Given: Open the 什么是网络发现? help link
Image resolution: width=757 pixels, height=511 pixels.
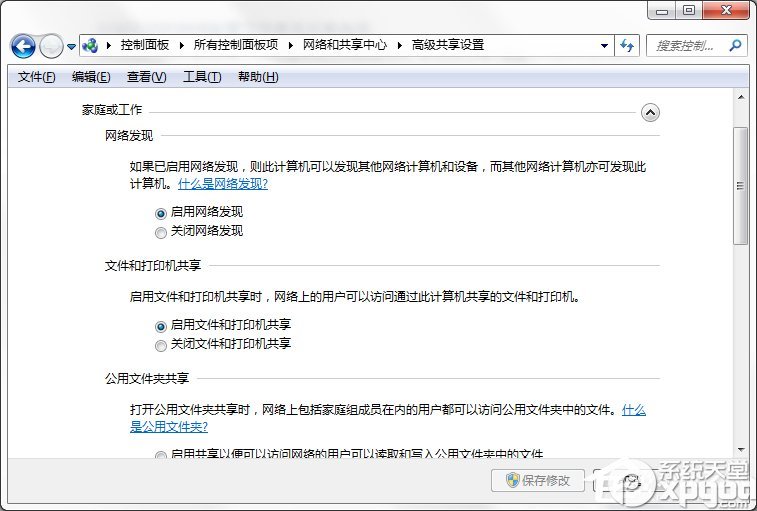Looking at the screenshot, I should [223, 184].
